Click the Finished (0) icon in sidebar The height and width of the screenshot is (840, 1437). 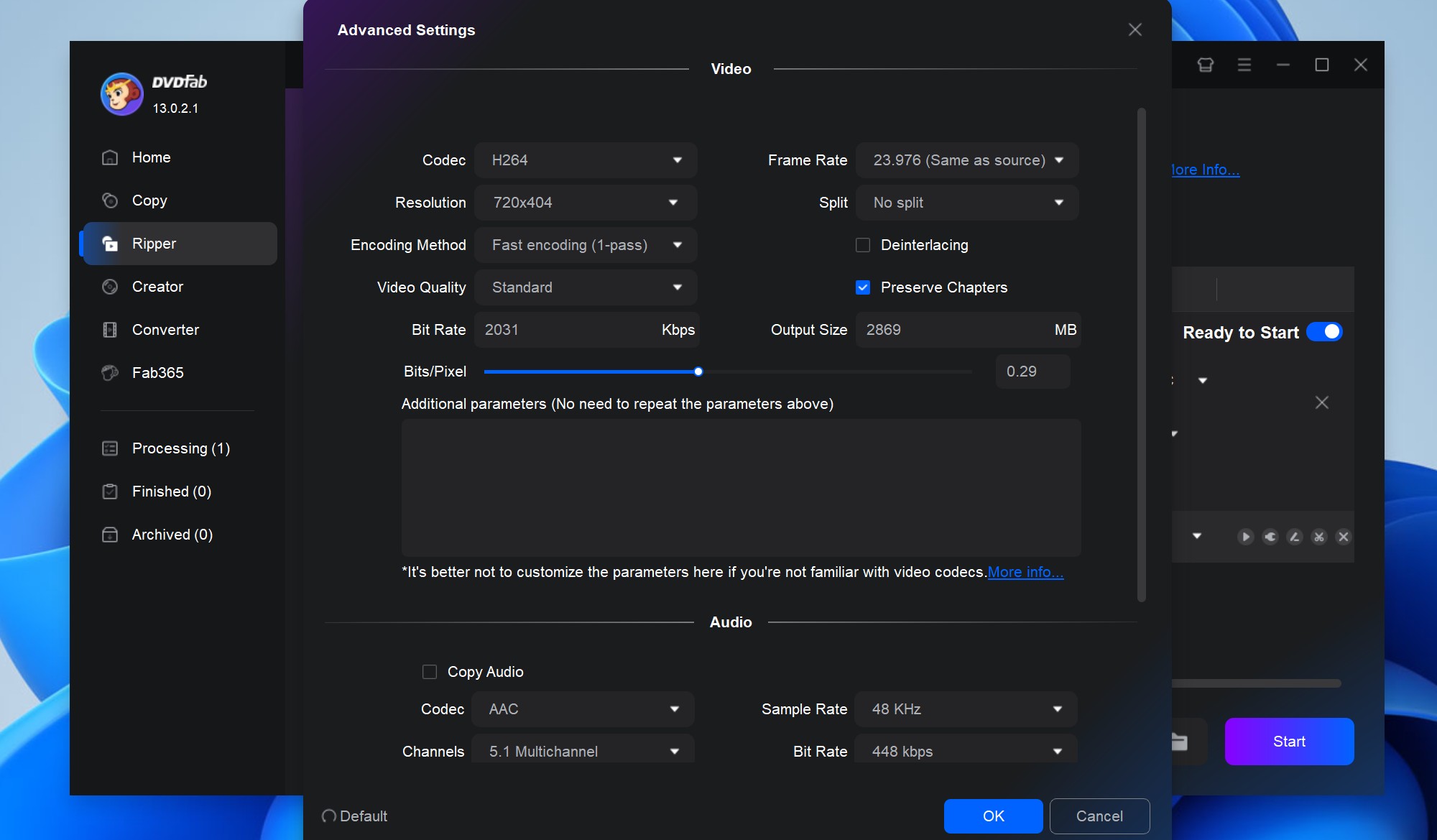109,491
